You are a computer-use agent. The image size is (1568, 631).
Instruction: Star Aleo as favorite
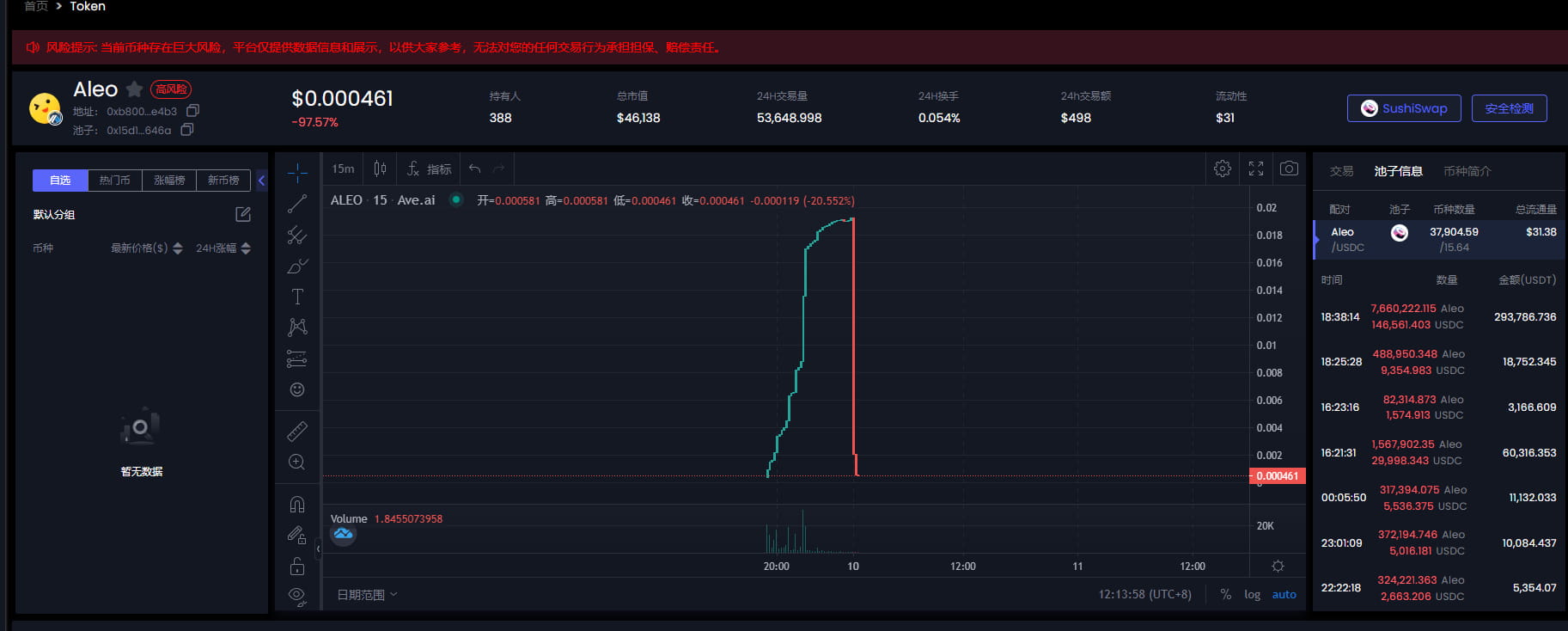(x=134, y=89)
